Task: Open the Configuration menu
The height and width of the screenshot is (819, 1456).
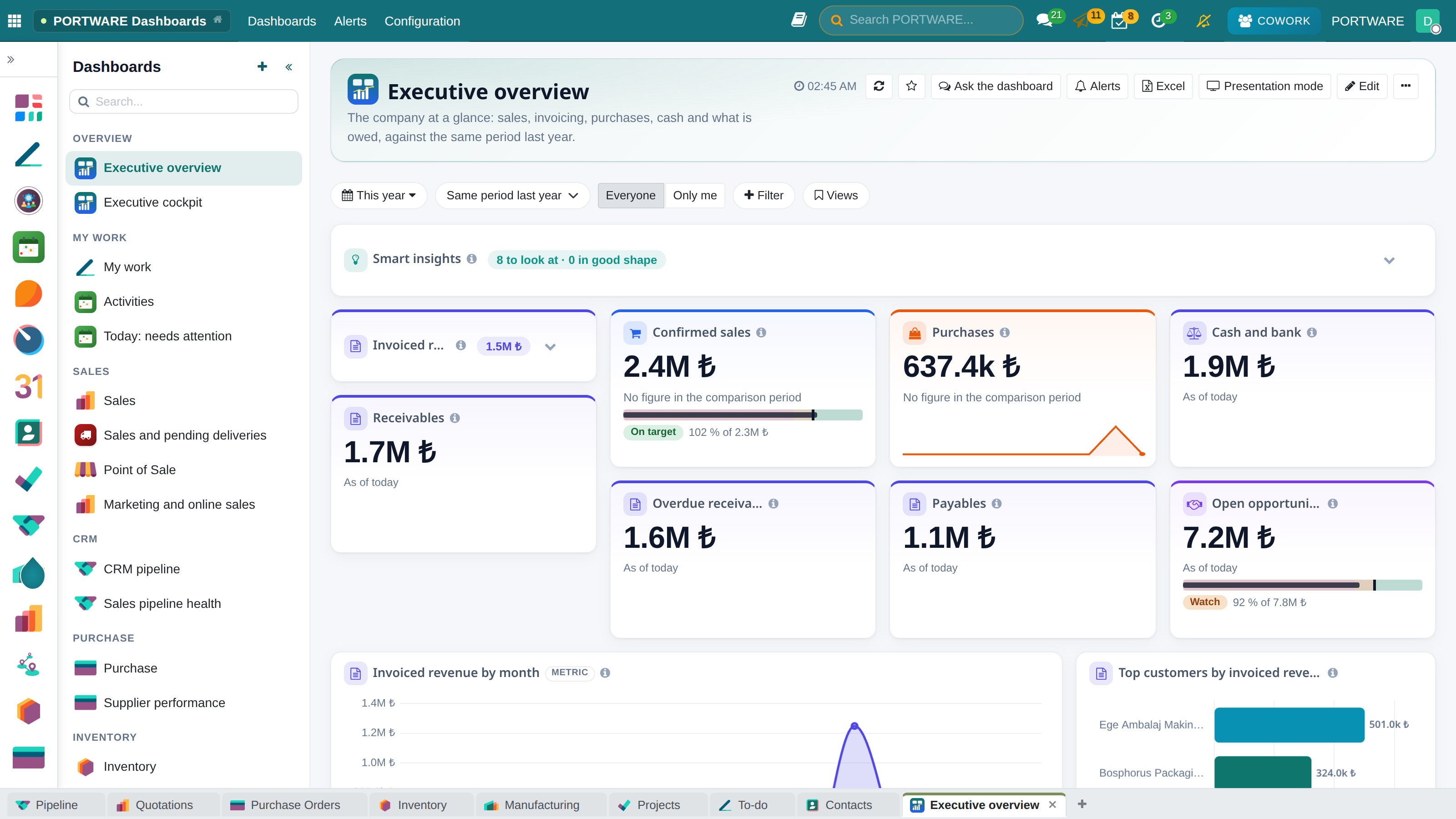Action: (422, 21)
